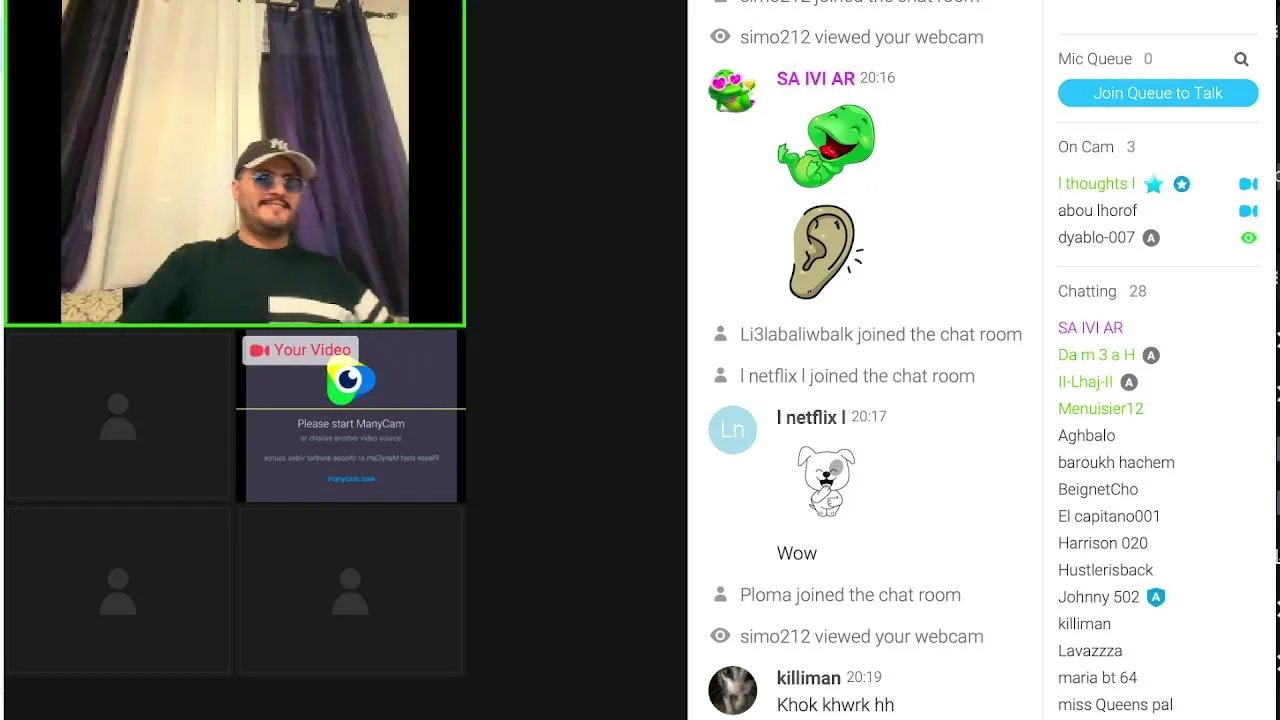
Task: Click the admin badge beside Johnny 502
Action: (x=1156, y=597)
